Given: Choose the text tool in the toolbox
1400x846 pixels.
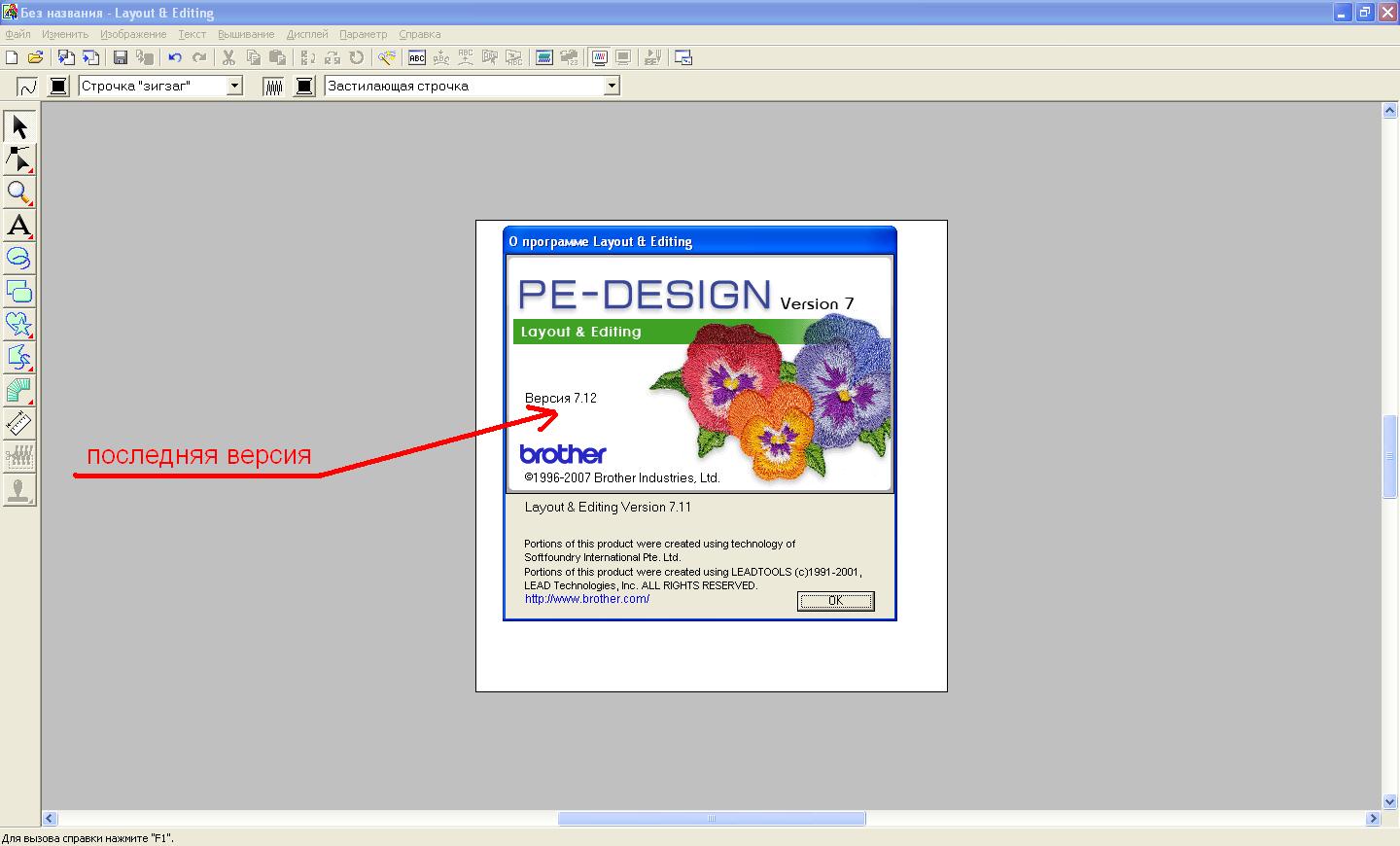Looking at the screenshot, I should 19,226.
